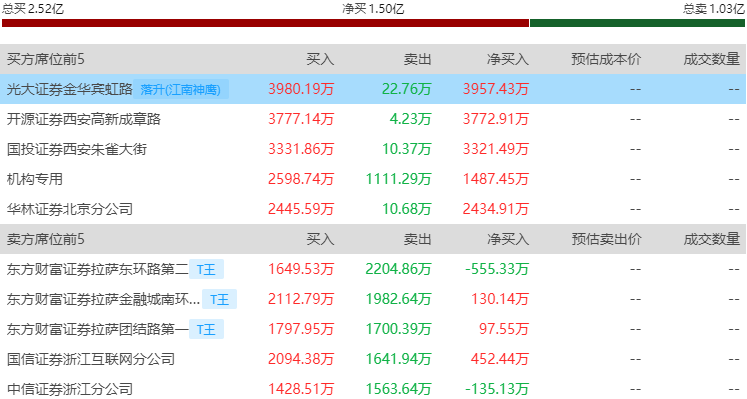This screenshot has width=747, height=399.
Task: Click 买入 header in buyer table
Action: coord(320,60)
